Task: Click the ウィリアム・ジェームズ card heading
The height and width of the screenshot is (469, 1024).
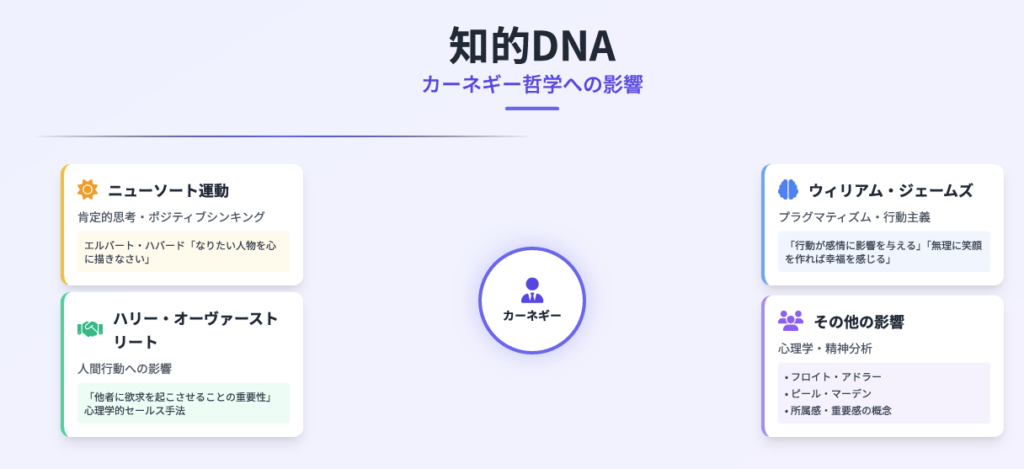Action: pos(891,191)
